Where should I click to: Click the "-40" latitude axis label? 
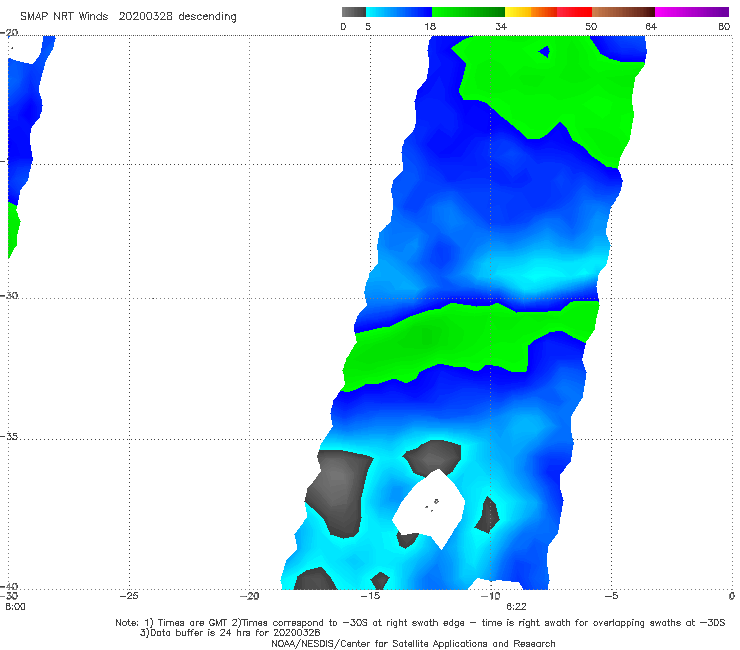(x=9, y=586)
